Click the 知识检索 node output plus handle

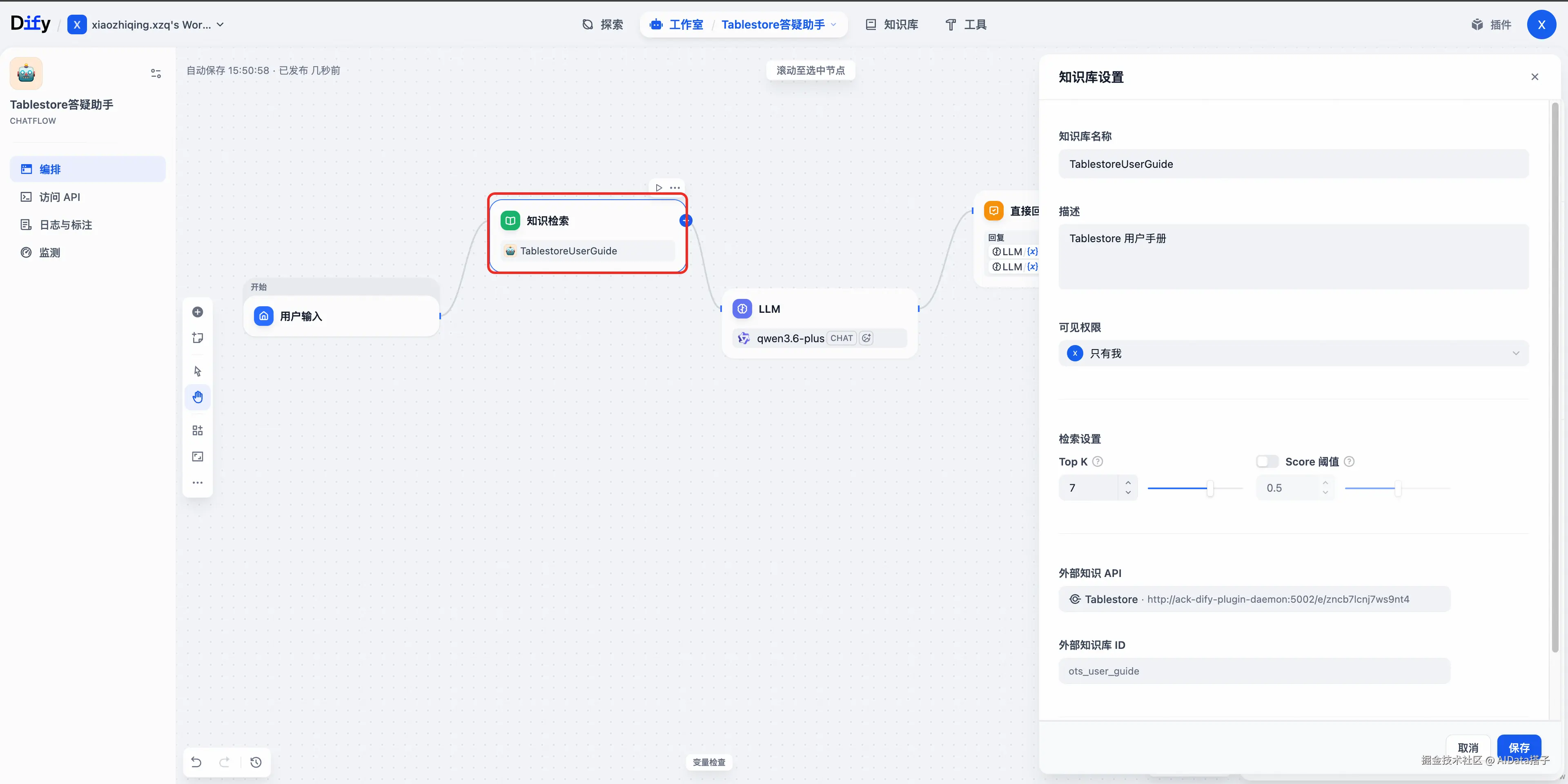(686, 220)
